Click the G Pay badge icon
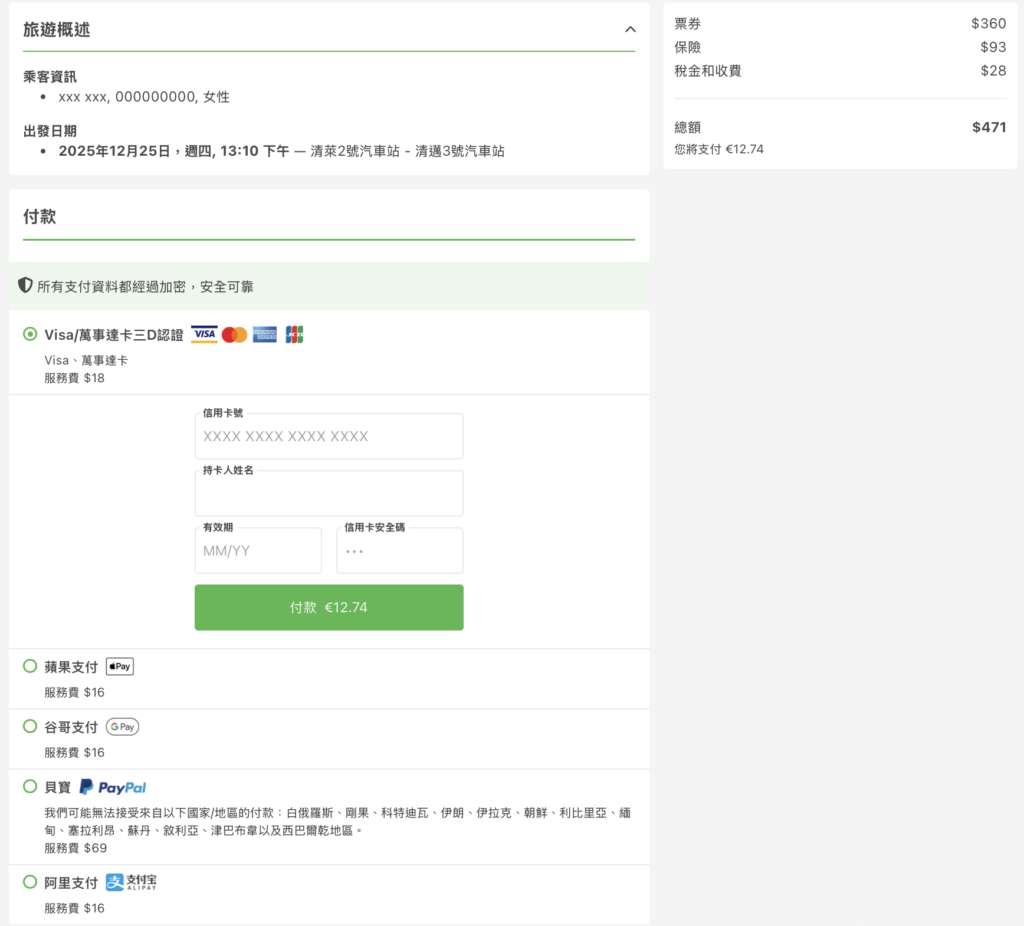This screenshot has height=926, width=1024. tap(121, 726)
